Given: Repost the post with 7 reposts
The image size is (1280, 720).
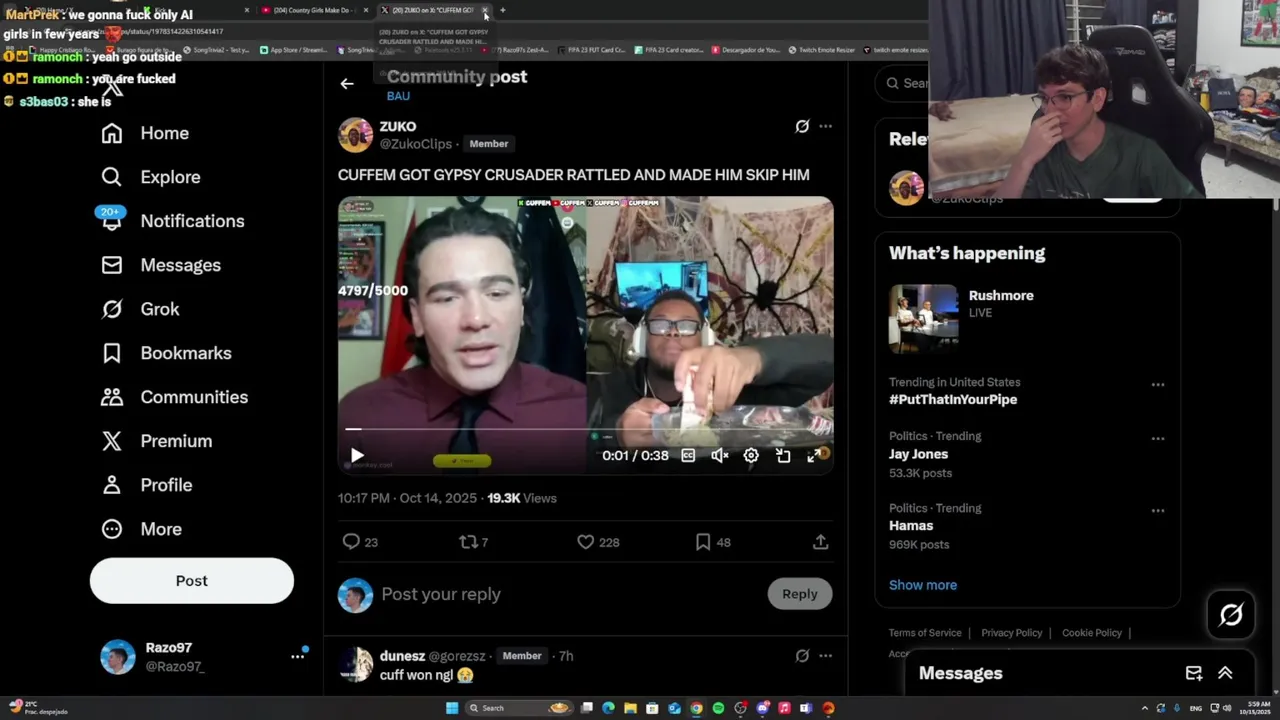Looking at the screenshot, I should click(467, 542).
